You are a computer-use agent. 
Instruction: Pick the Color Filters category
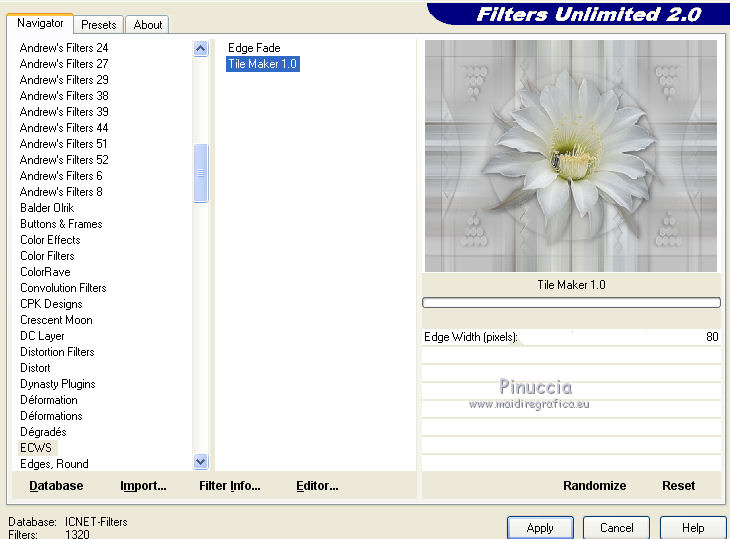coord(47,256)
